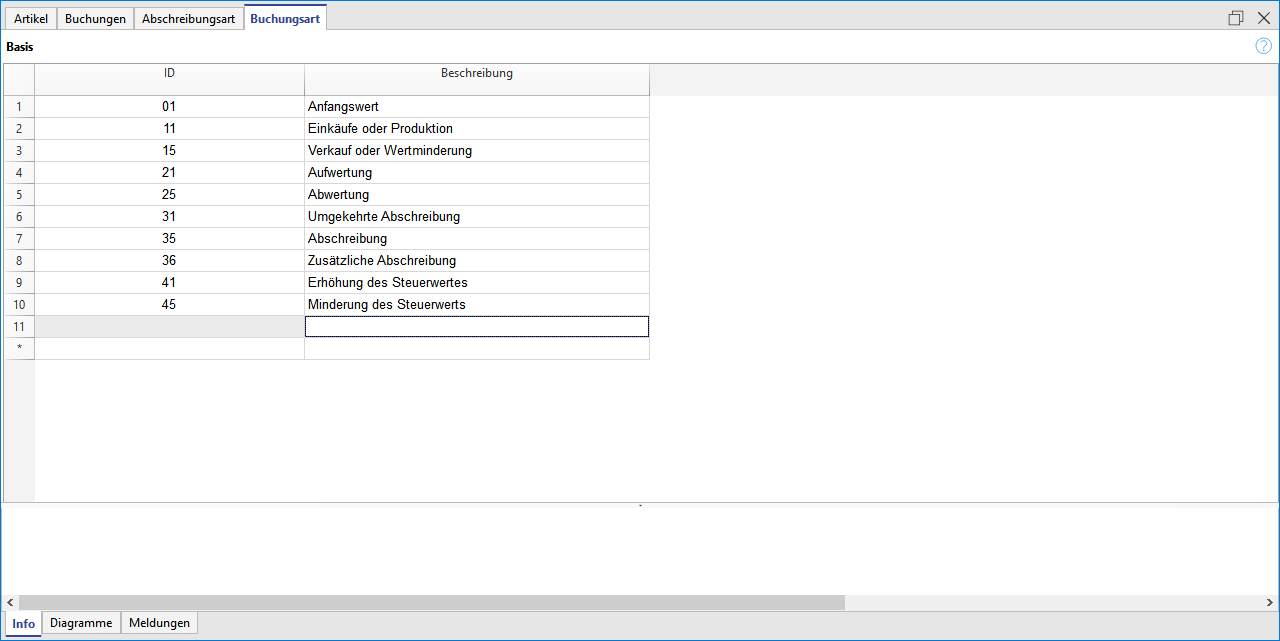Click the empty description field in row 11
Screen dimensions: 1280x641
click(476, 326)
